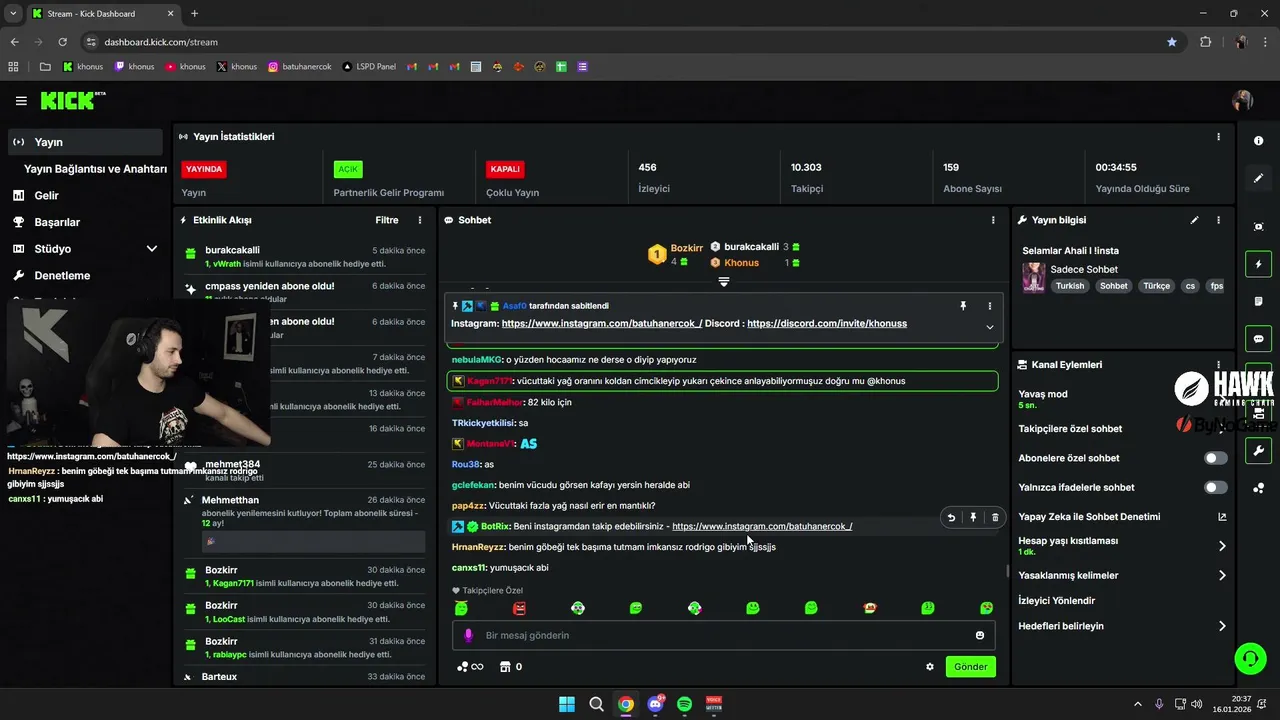Open a new browser tab
This screenshot has width=1280, height=720.
(x=194, y=14)
